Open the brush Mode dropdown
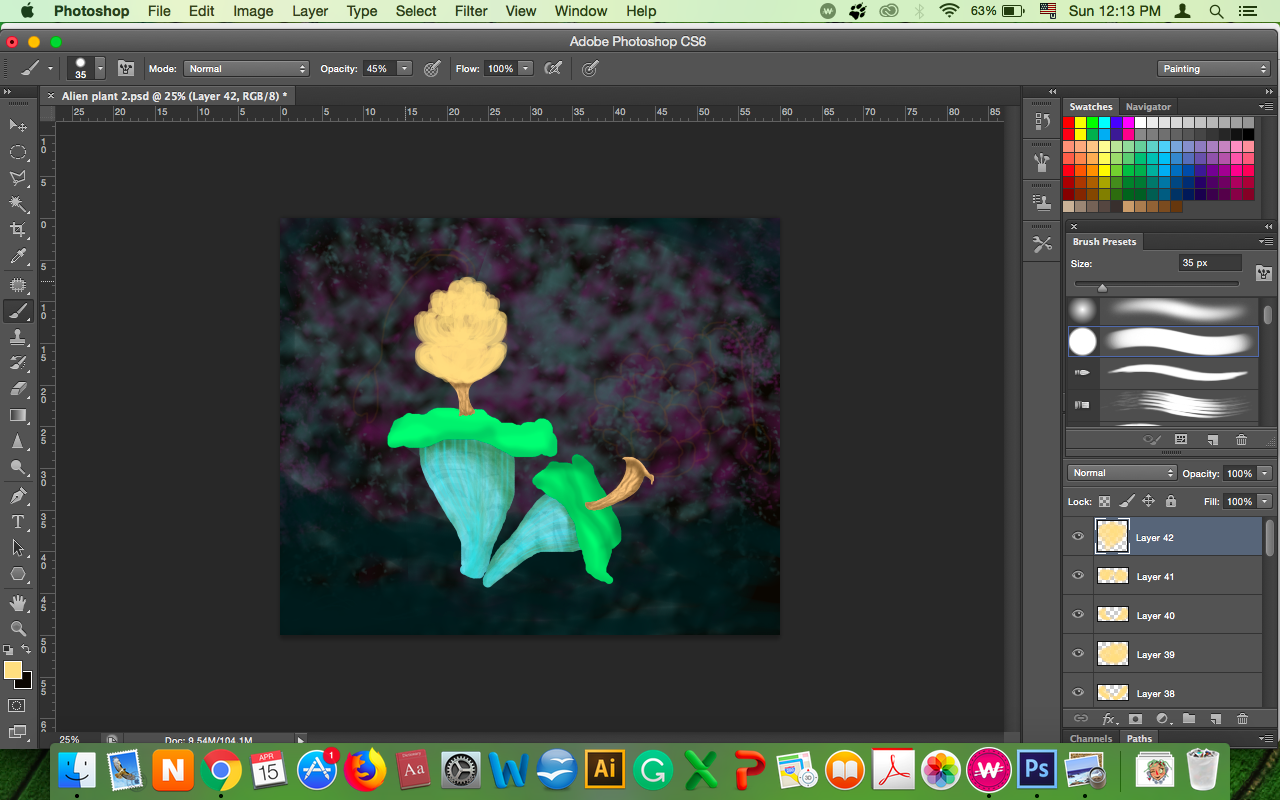This screenshot has width=1280, height=800. 246,69
